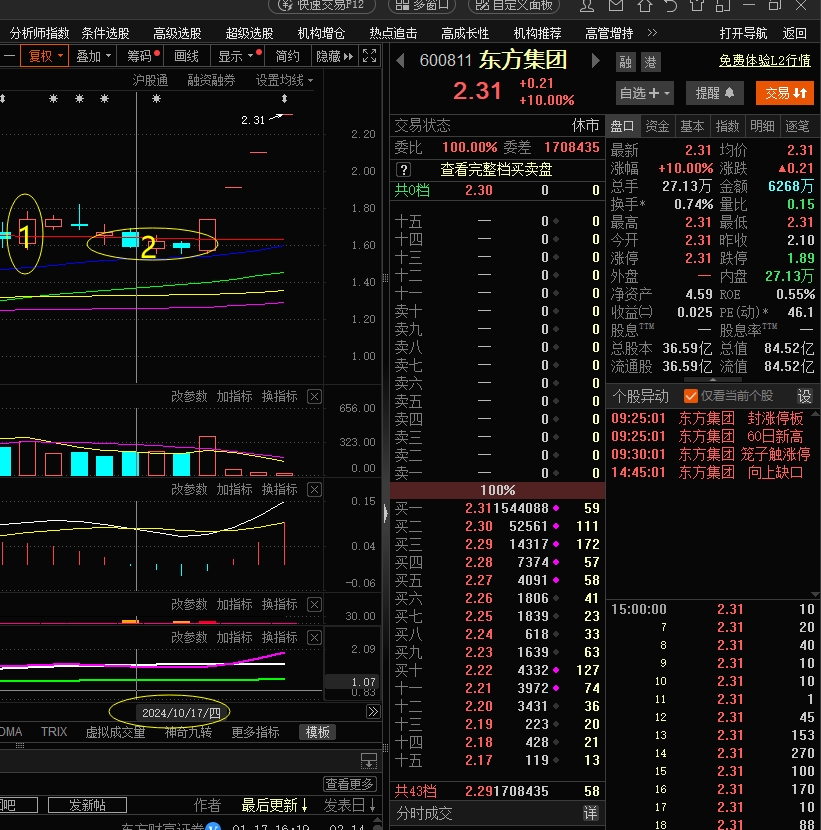This screenshot has height=830, width=821.
Task: Open 详 details of 分时成交
Action: click(x=590, y=813)
